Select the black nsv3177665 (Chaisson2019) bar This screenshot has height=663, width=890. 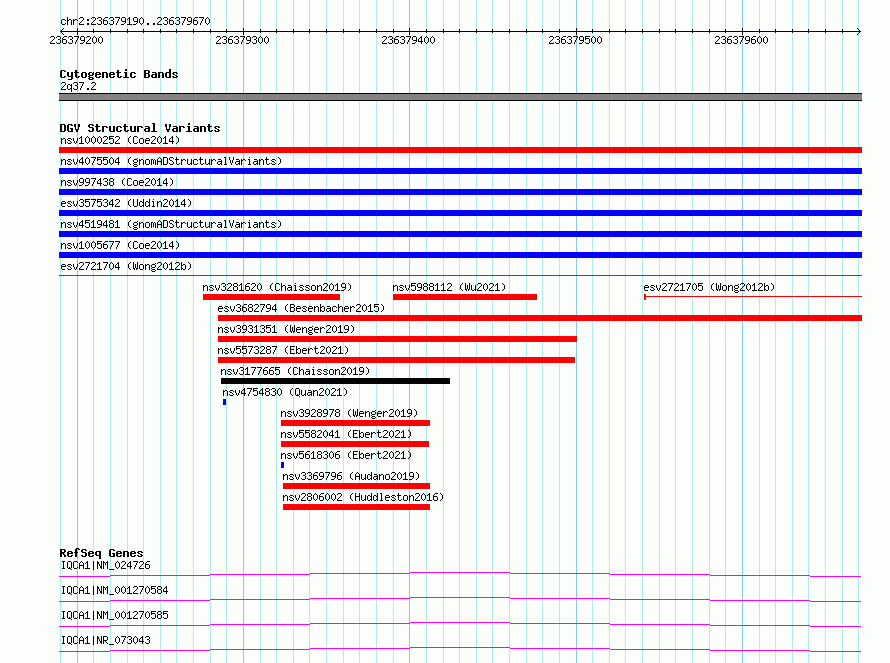pos(335,381)
